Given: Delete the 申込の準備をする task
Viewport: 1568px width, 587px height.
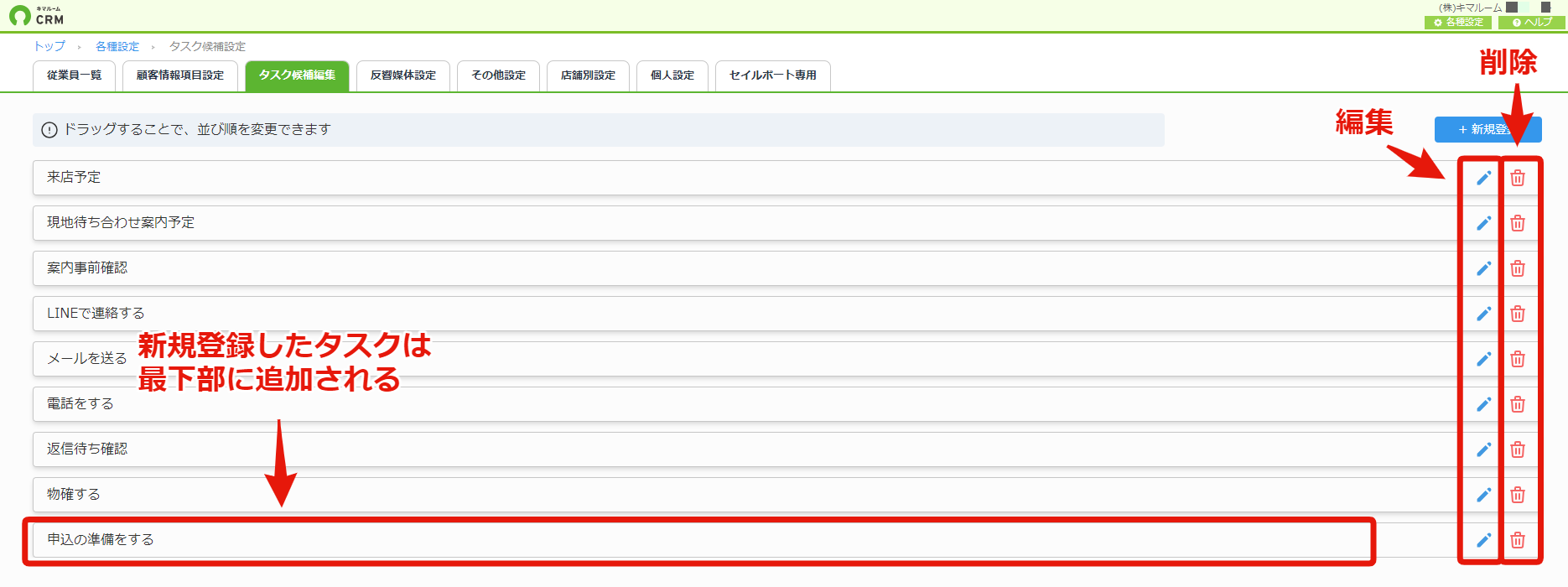Looking at the screenshot, I should click(x=1518, y=540).
